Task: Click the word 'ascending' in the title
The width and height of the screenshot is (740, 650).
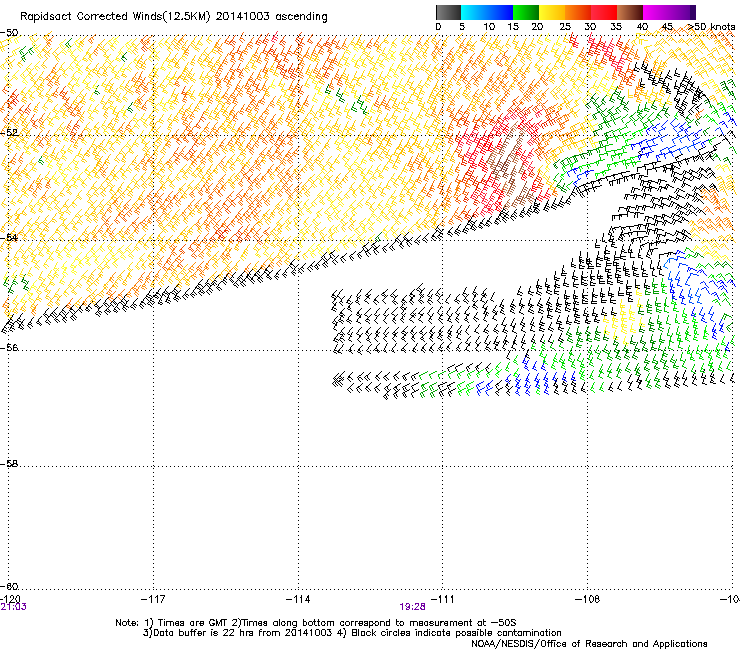Action: (x=302, y=17)
